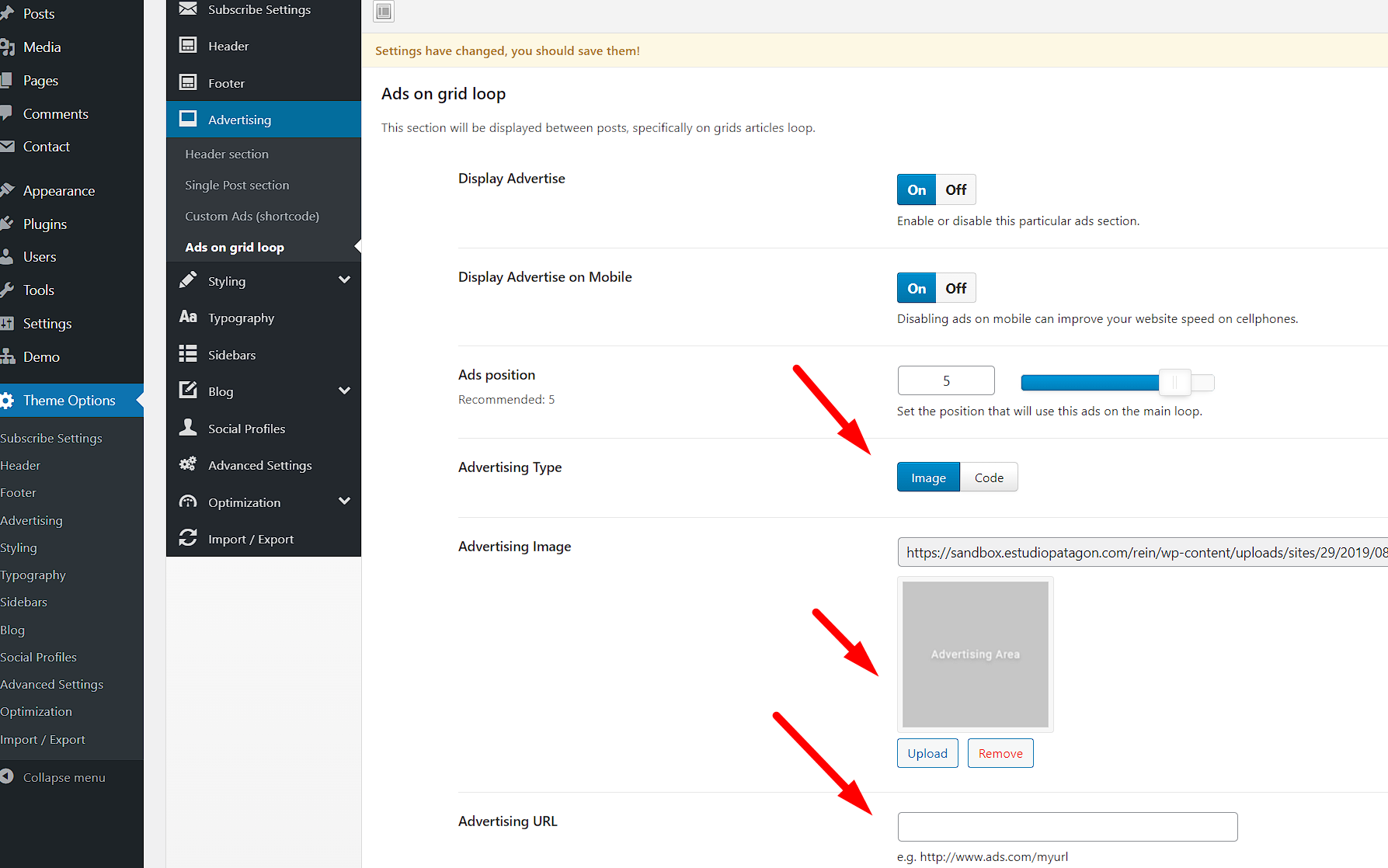
Task: Open Advanced Settings link under Theme Options
Action: 51,684
